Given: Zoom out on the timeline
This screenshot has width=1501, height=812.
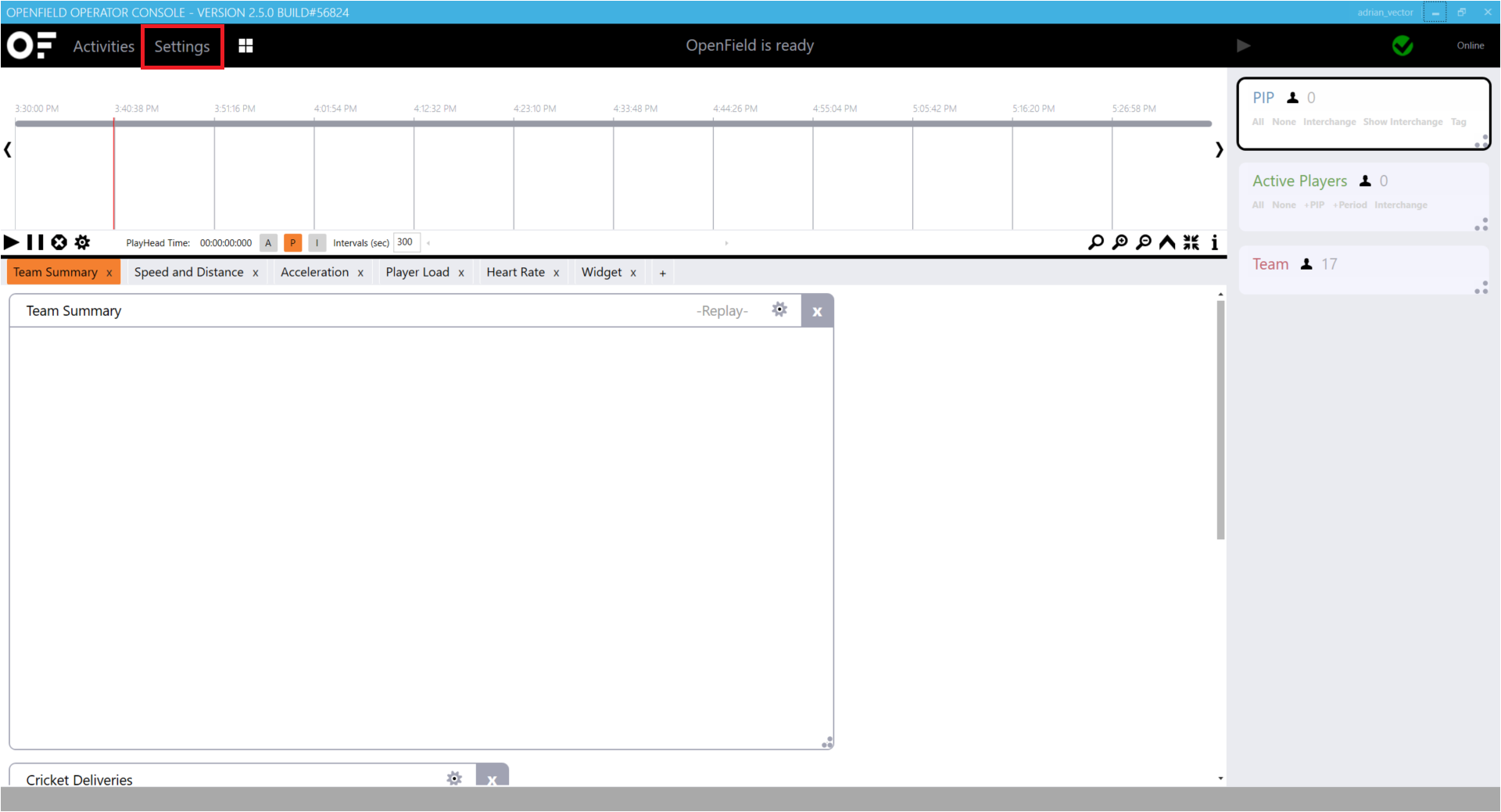Looking at the screenshot, I should point(1144,242).
